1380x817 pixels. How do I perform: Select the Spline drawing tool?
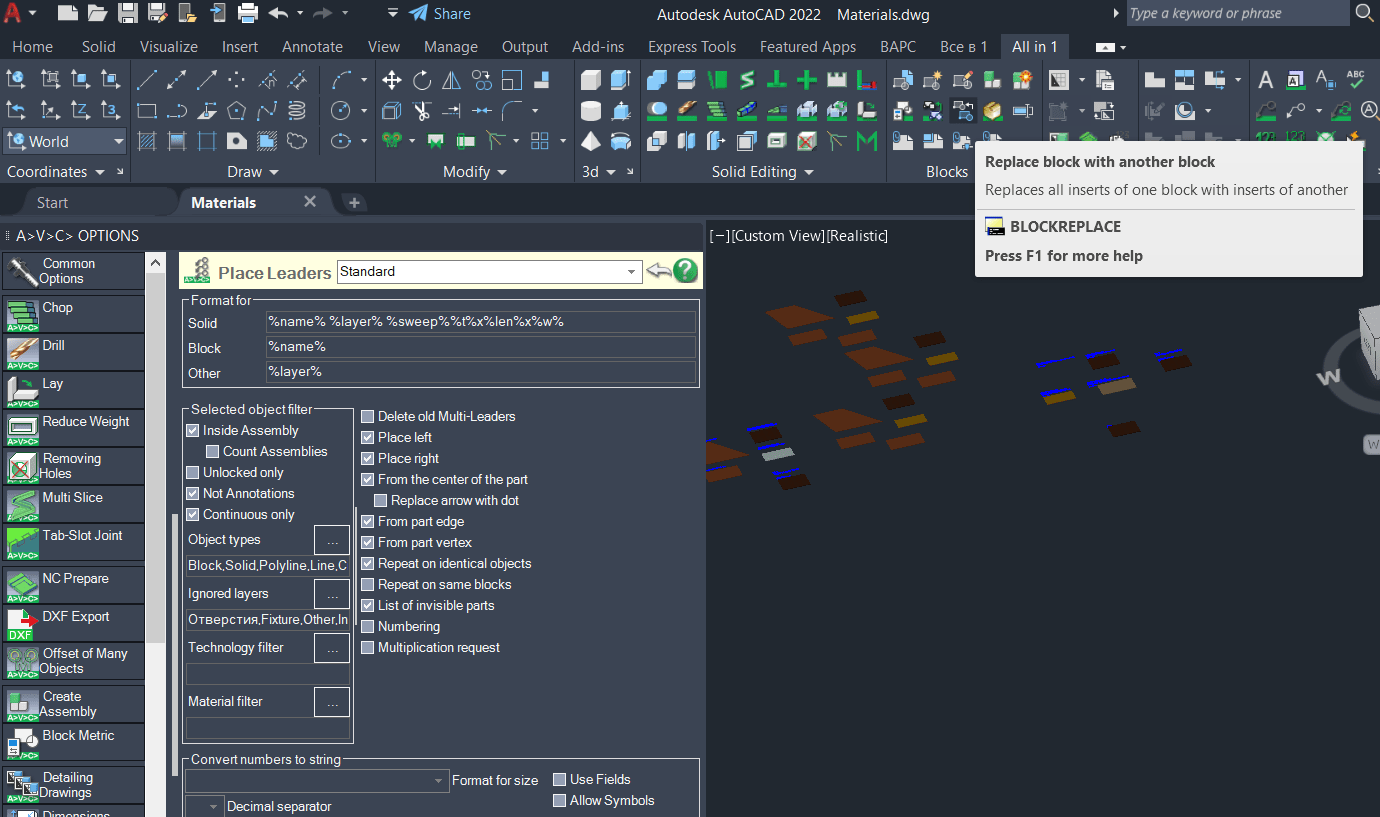tap(267, 110)
